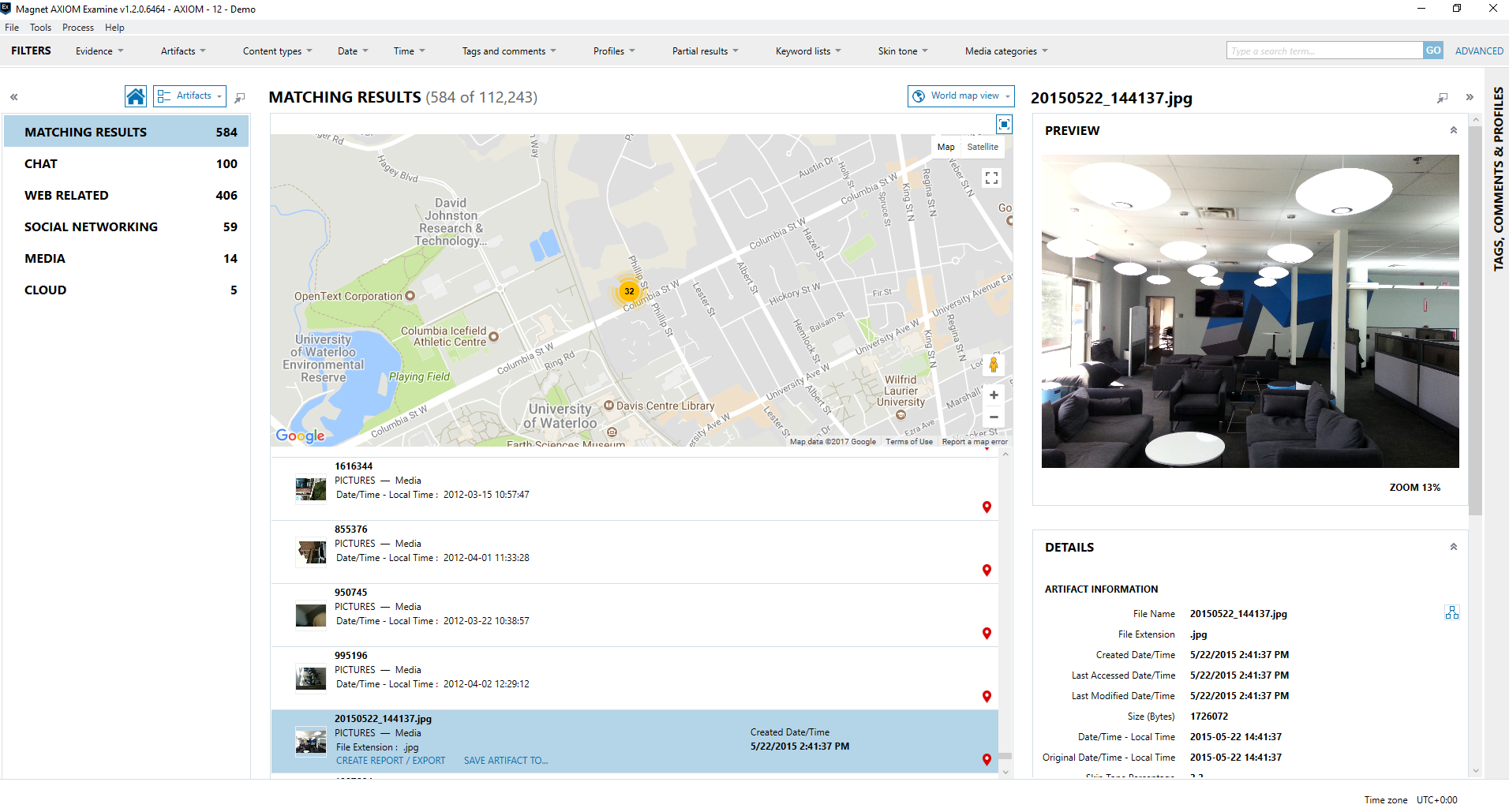
Task: Open the Date filter dropdown
Action: point(353,51)
